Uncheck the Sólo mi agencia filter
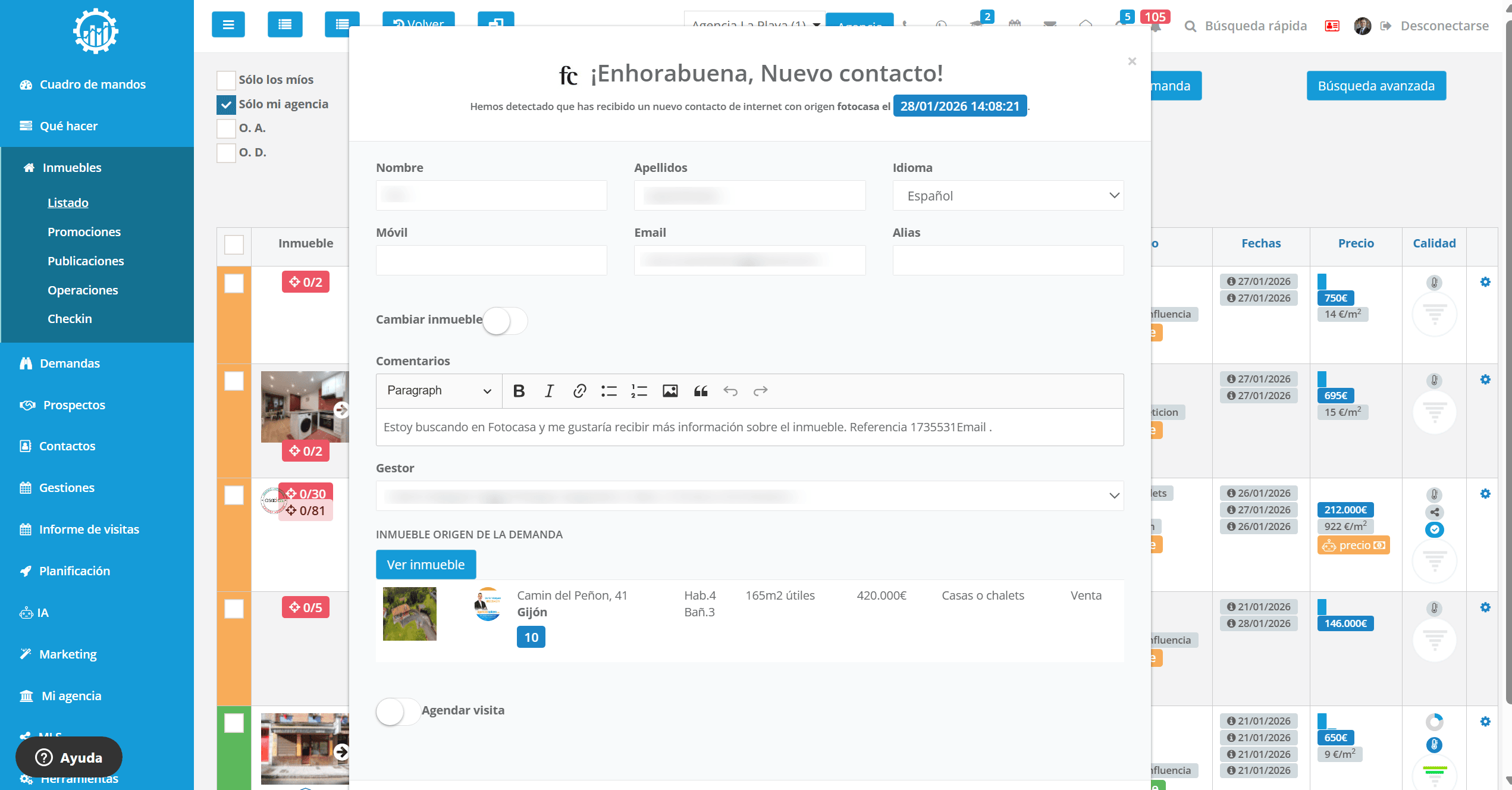This screenshot has height=790, width=1512. 225,104
